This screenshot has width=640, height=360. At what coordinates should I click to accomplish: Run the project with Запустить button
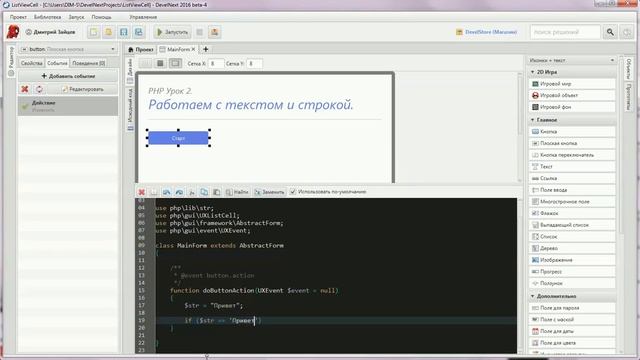pos(172,32)
